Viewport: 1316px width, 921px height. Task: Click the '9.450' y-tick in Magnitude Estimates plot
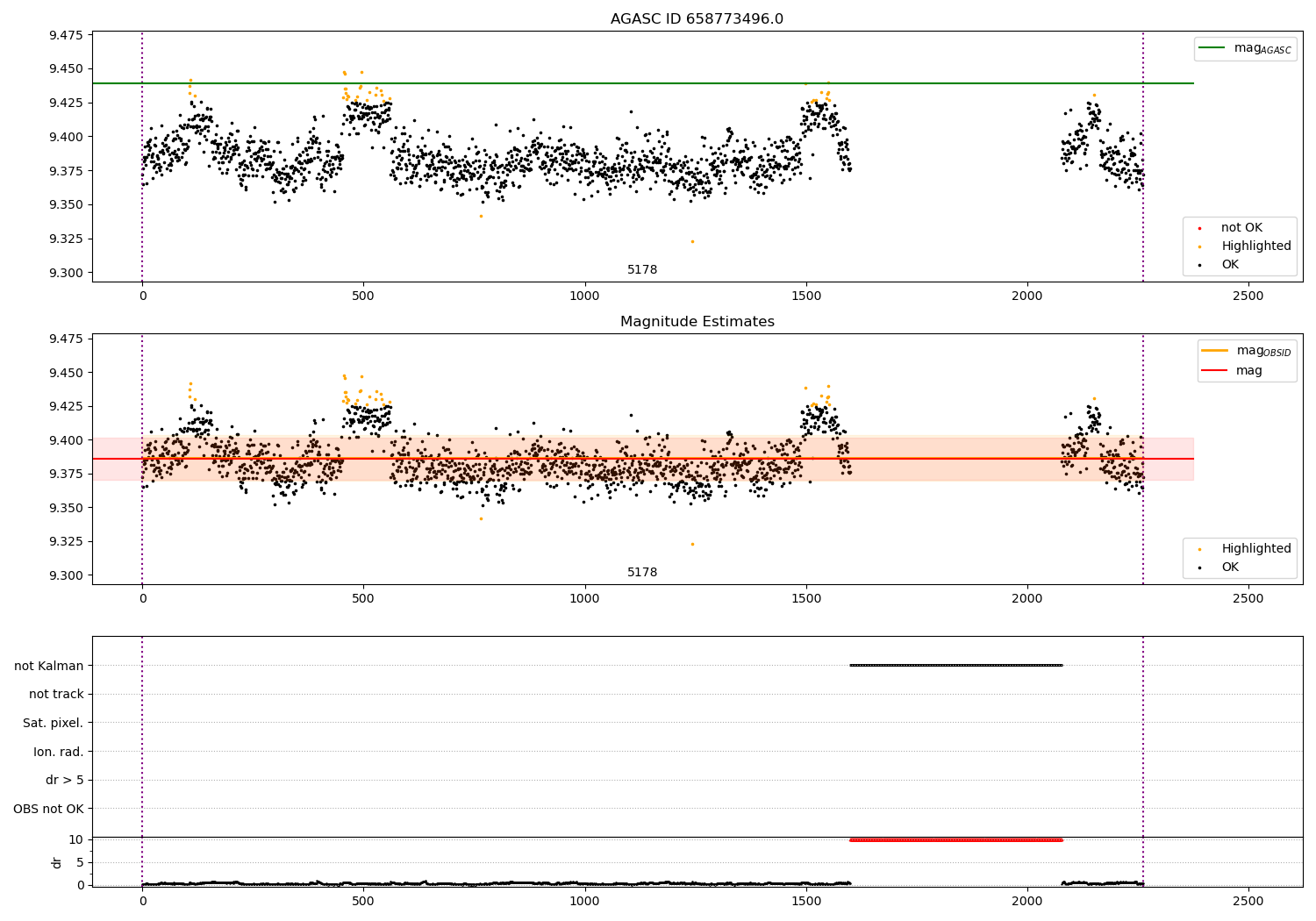(65, 373)
